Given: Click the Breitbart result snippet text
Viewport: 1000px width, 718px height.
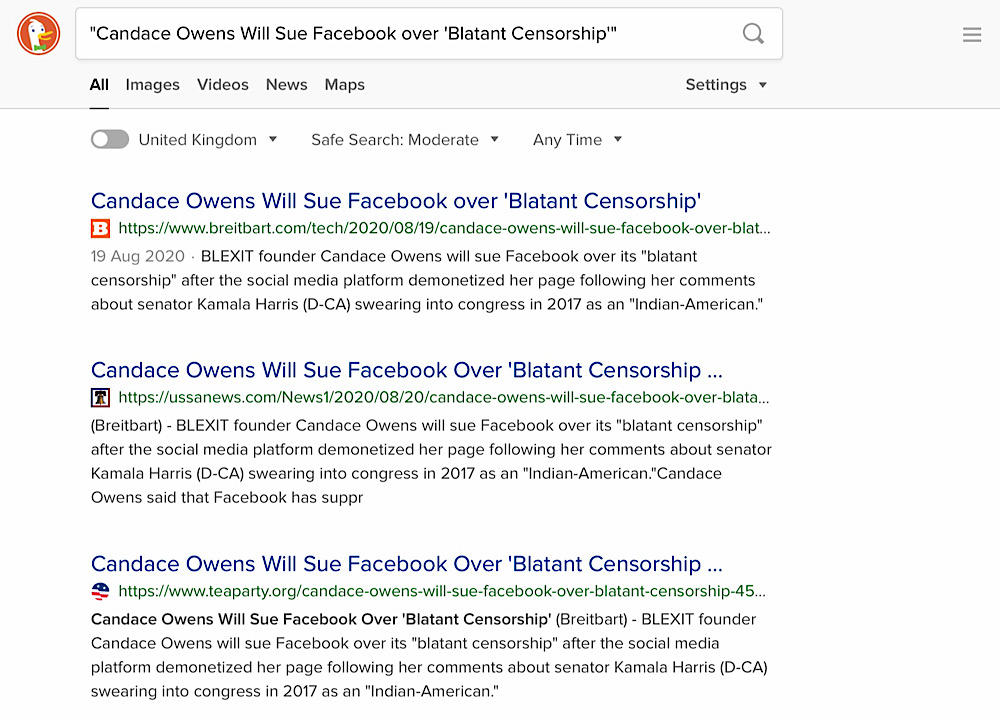Looking at the screenshot, I should click(x=427, y=281).
